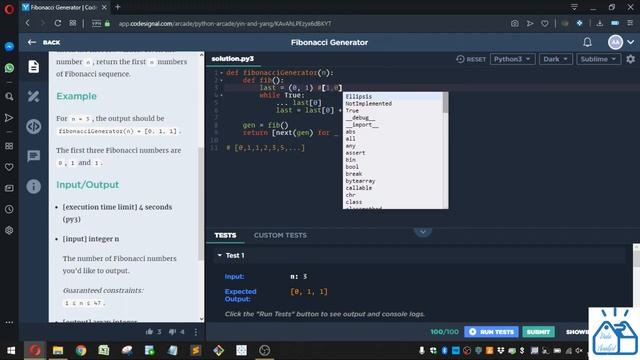Open WhatsApp in the Opera sidebar
The width and height of the screenshot is (640, 360).
pos(9,68)
